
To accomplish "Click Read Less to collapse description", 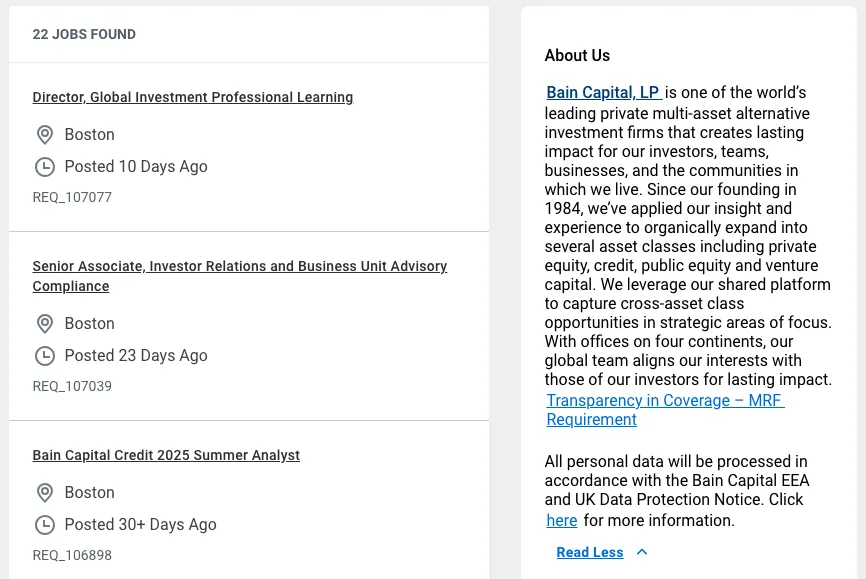I will click(x=590, y=552).
